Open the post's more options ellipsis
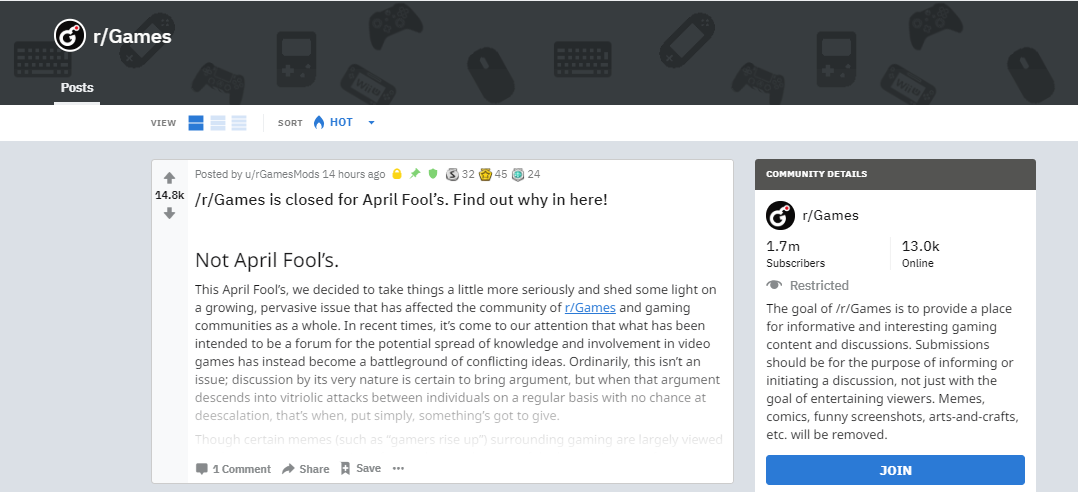The height and width of the screenshot is (492, 1078). coord(398,469)
